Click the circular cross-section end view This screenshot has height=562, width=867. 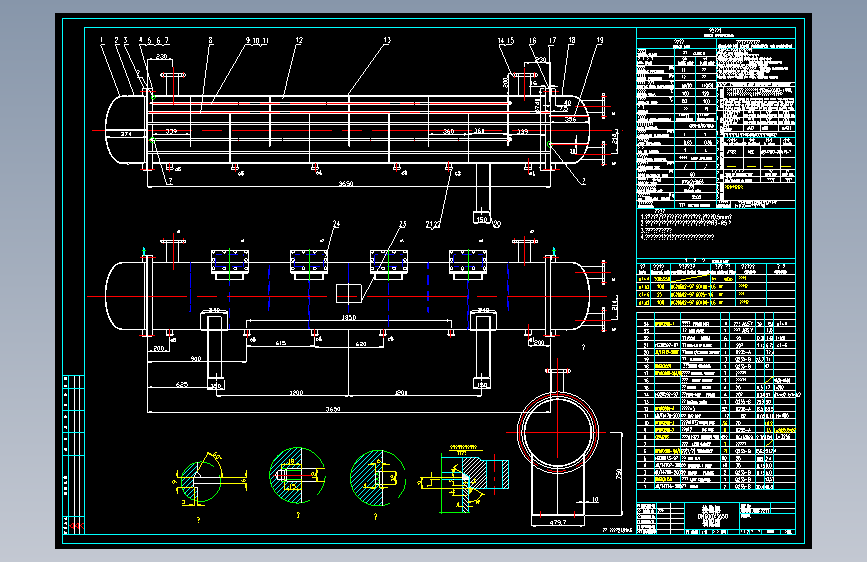click(x=559, y=432)
